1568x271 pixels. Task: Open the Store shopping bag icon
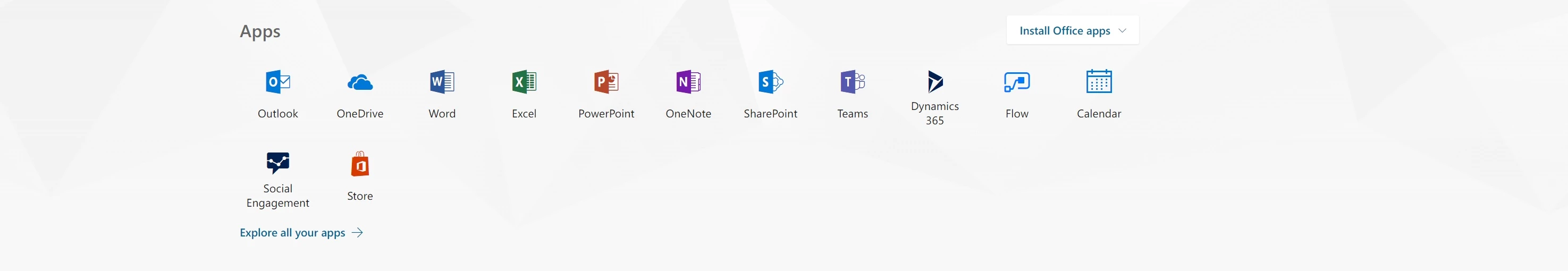coord(360,163)
